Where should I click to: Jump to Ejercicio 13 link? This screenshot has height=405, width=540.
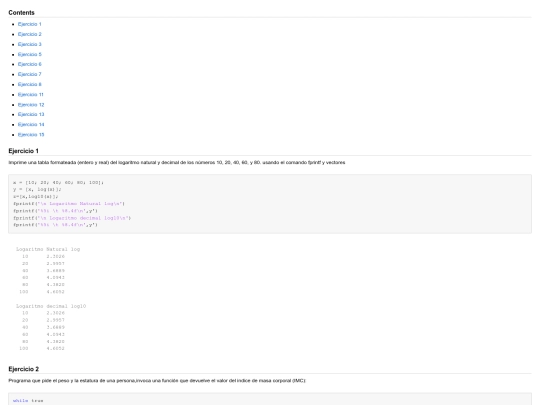click(x=31, y=114)
